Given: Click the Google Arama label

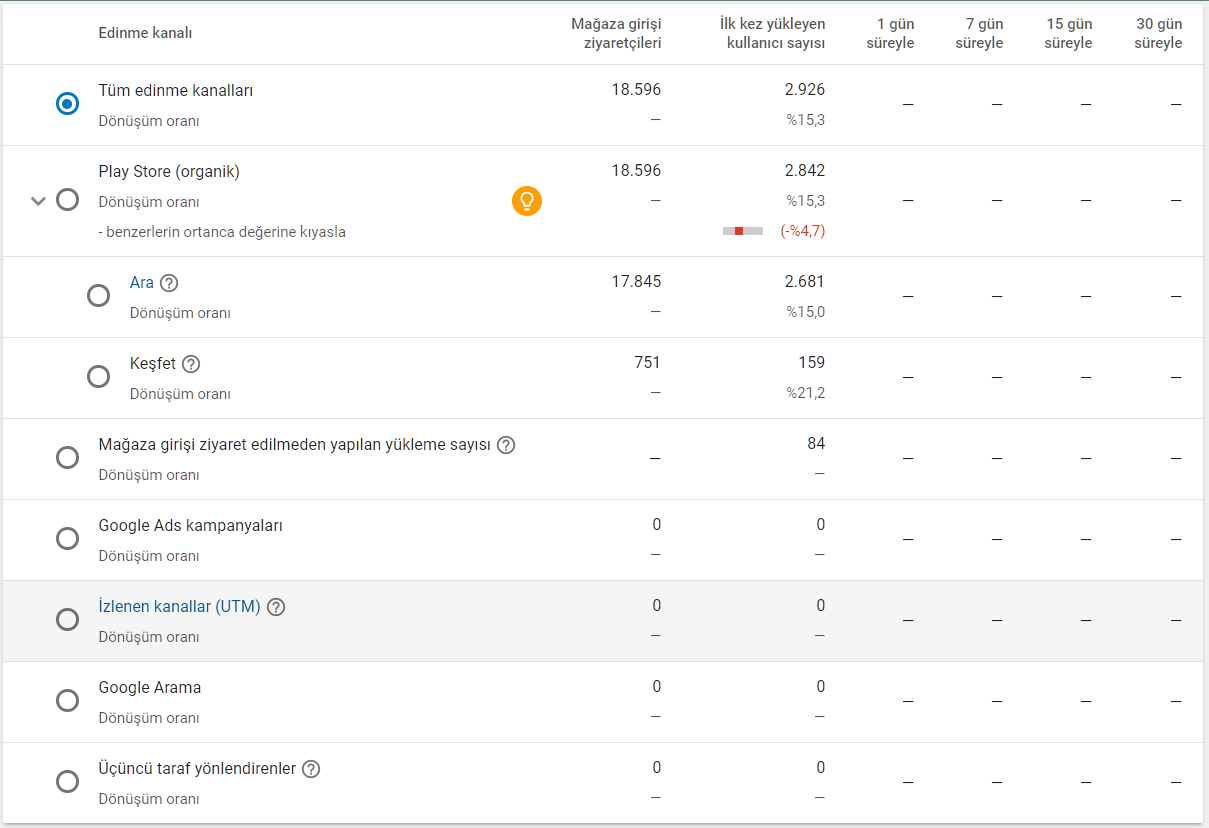Looking at the screenshot, I should (x=150, y=688).
